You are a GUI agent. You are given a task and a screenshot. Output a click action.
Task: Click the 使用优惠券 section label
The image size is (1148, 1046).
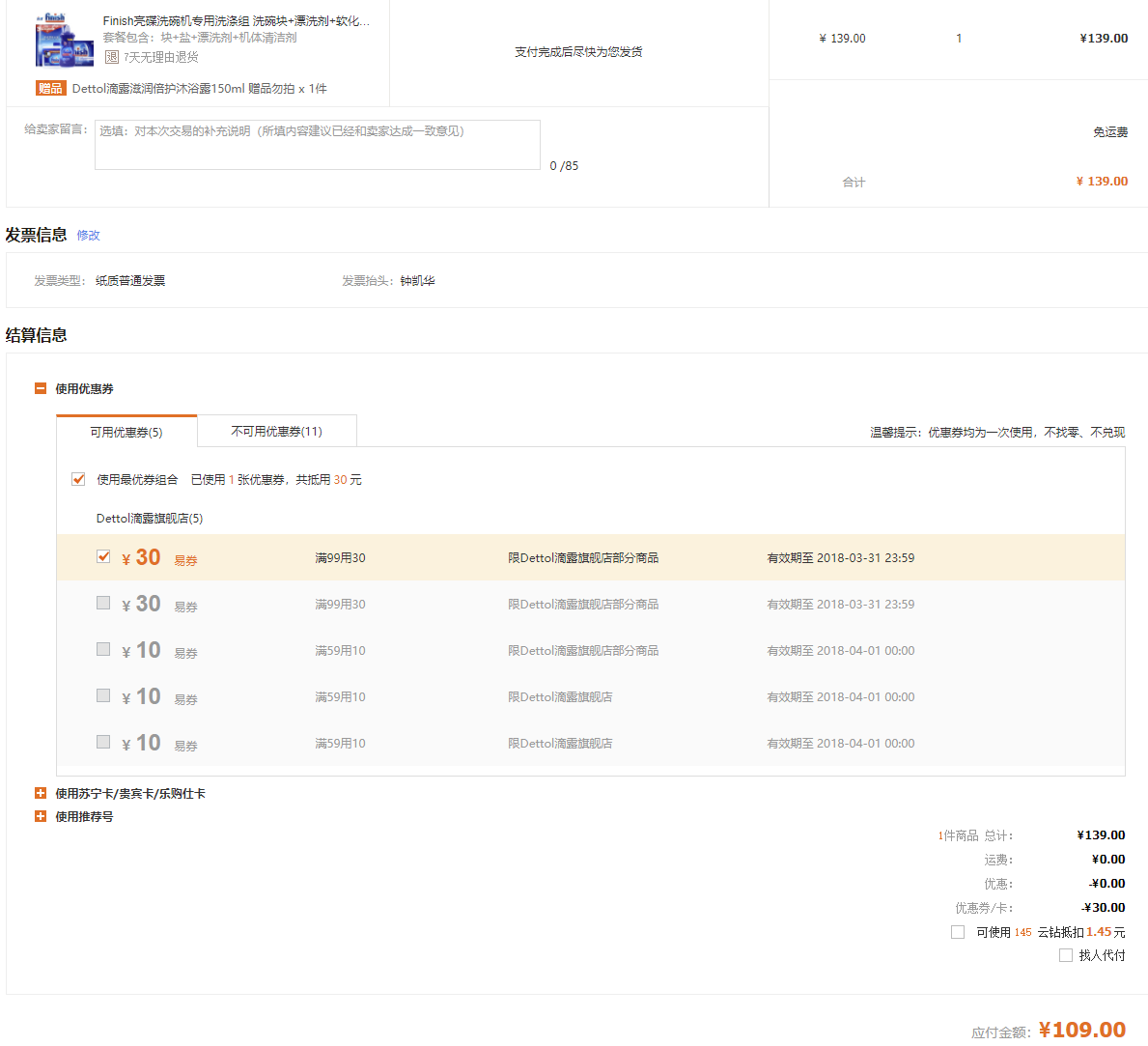coord(84,389)
